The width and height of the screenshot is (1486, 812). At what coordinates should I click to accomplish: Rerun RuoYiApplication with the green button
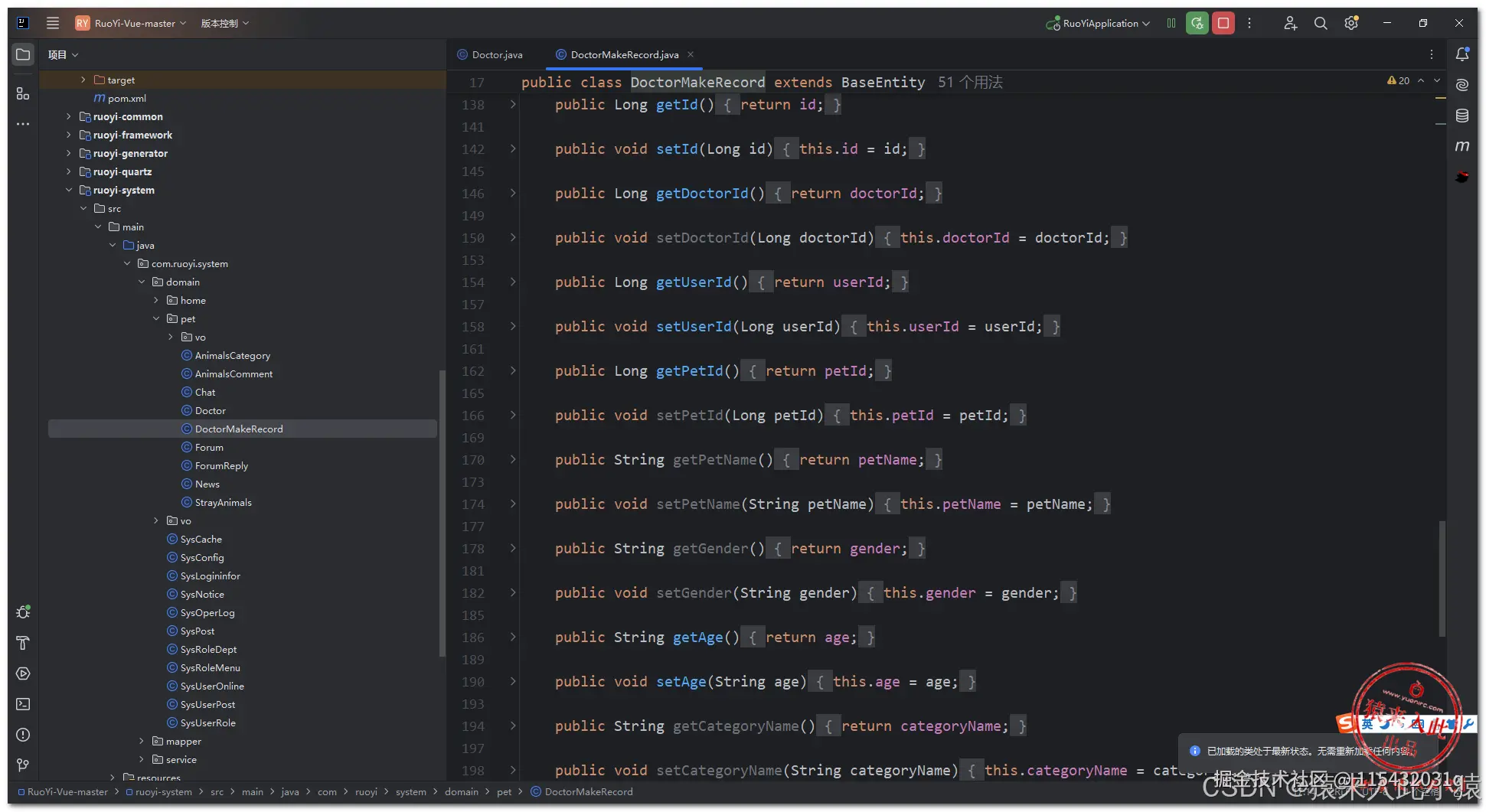pos(1197,23)
